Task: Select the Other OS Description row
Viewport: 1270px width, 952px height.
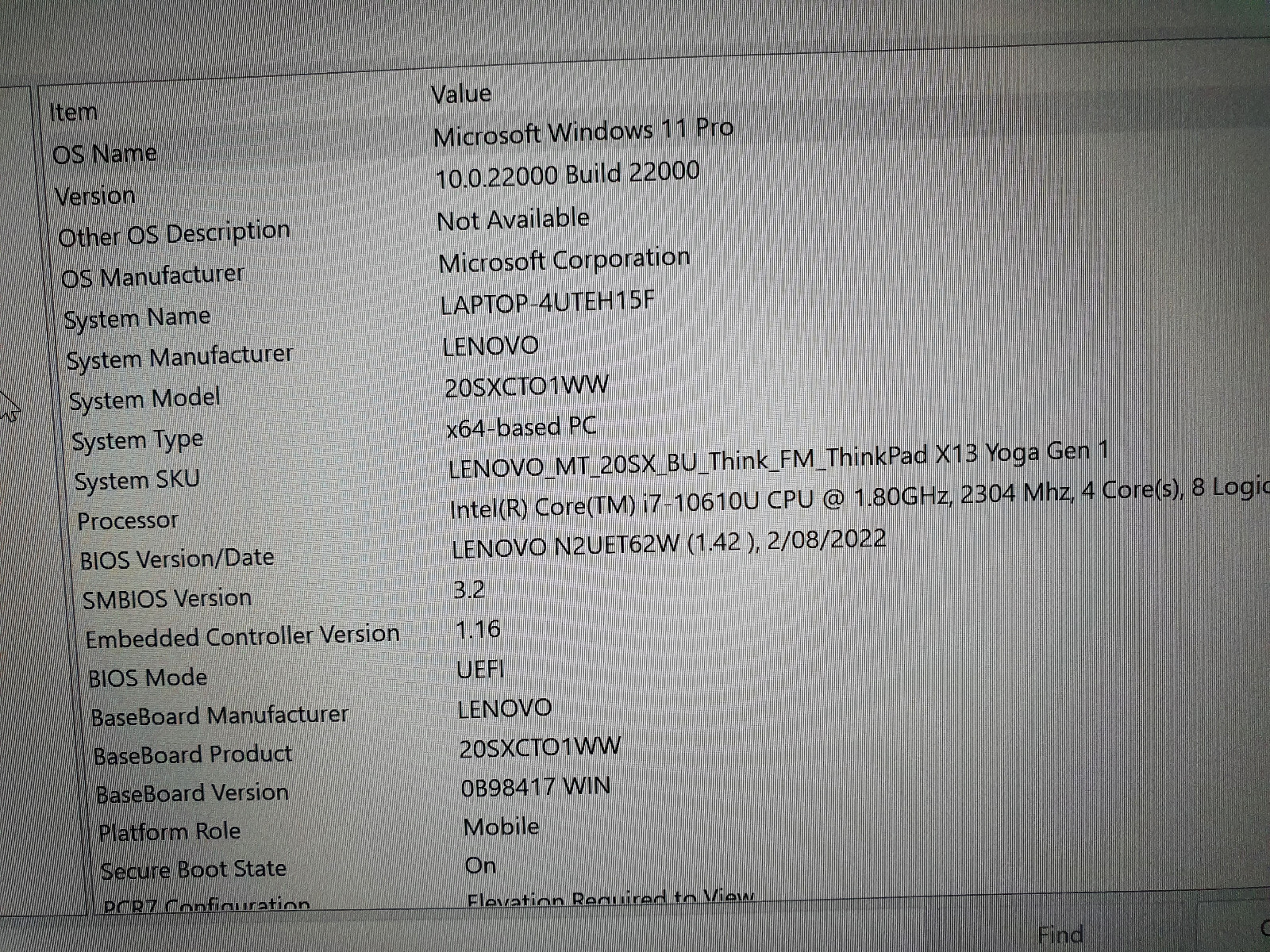Action: 175,235
